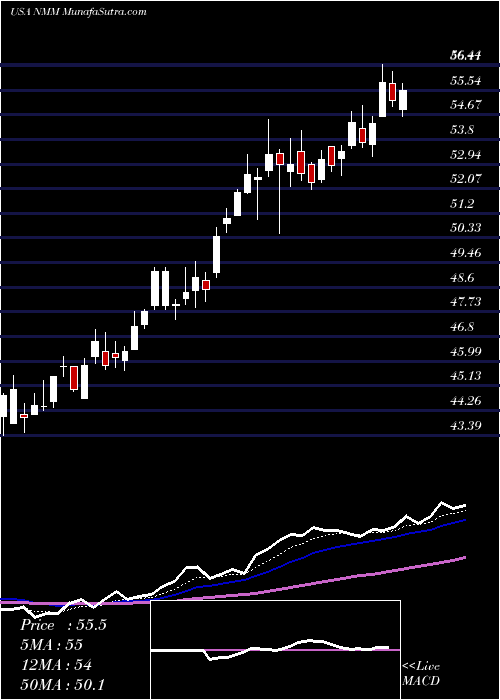Click the 55.54 price axis label
The width and height of the screenshot is (500, 700).
(x=466, y=81)
